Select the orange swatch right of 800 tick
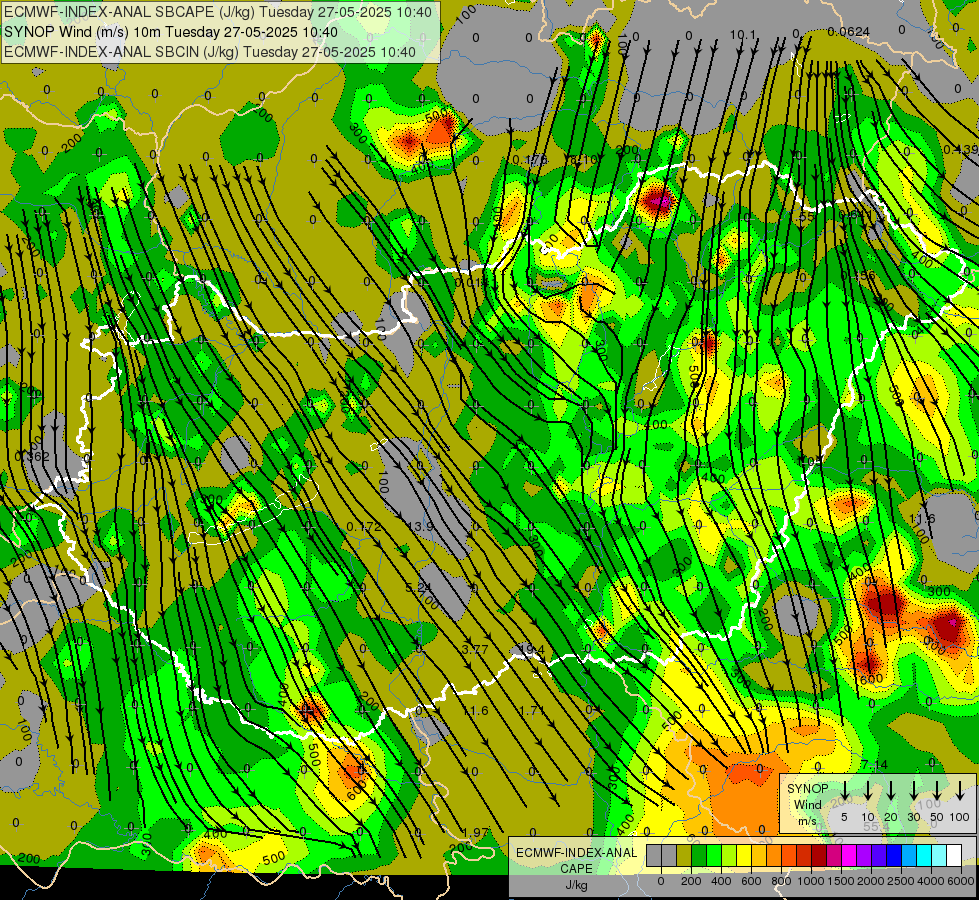The width and height of the screenshot is (979, 900). point(789,855)
